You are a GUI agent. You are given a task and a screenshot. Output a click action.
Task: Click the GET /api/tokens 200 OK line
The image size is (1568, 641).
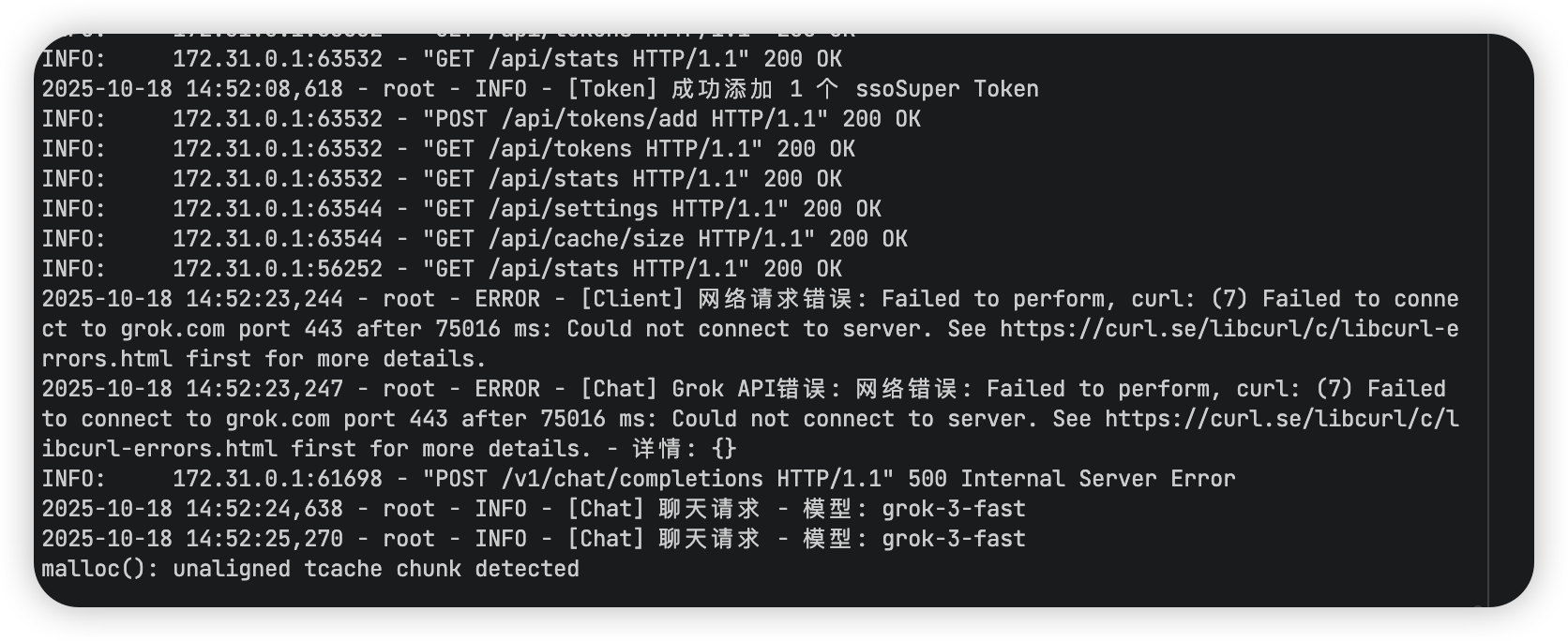[x=448, y=149]
